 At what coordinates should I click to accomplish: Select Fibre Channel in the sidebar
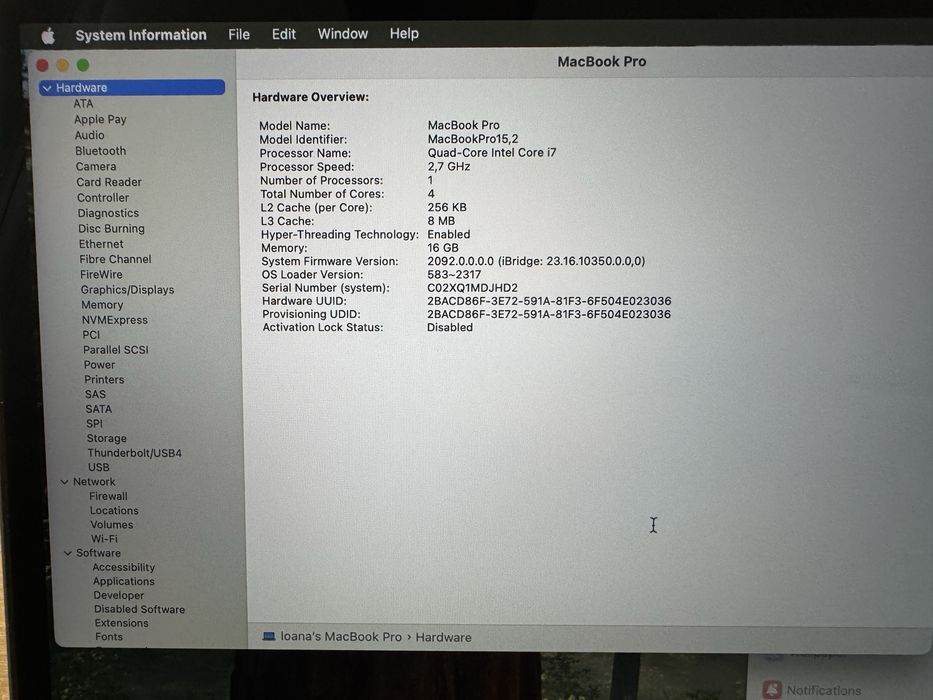click(x=115, y=260)
